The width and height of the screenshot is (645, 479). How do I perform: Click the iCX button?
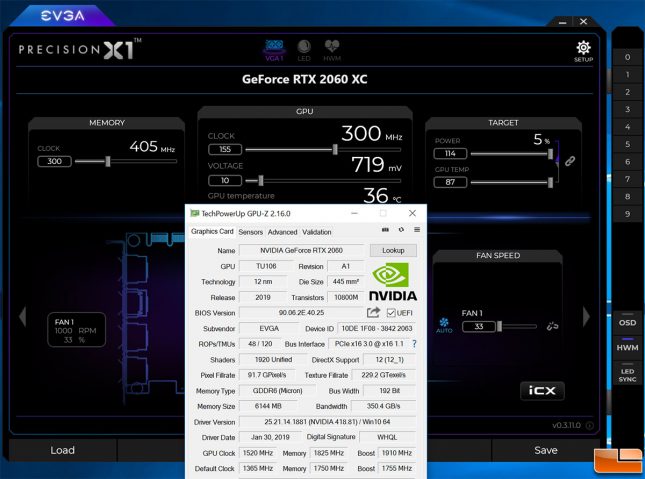click(542, 391)
